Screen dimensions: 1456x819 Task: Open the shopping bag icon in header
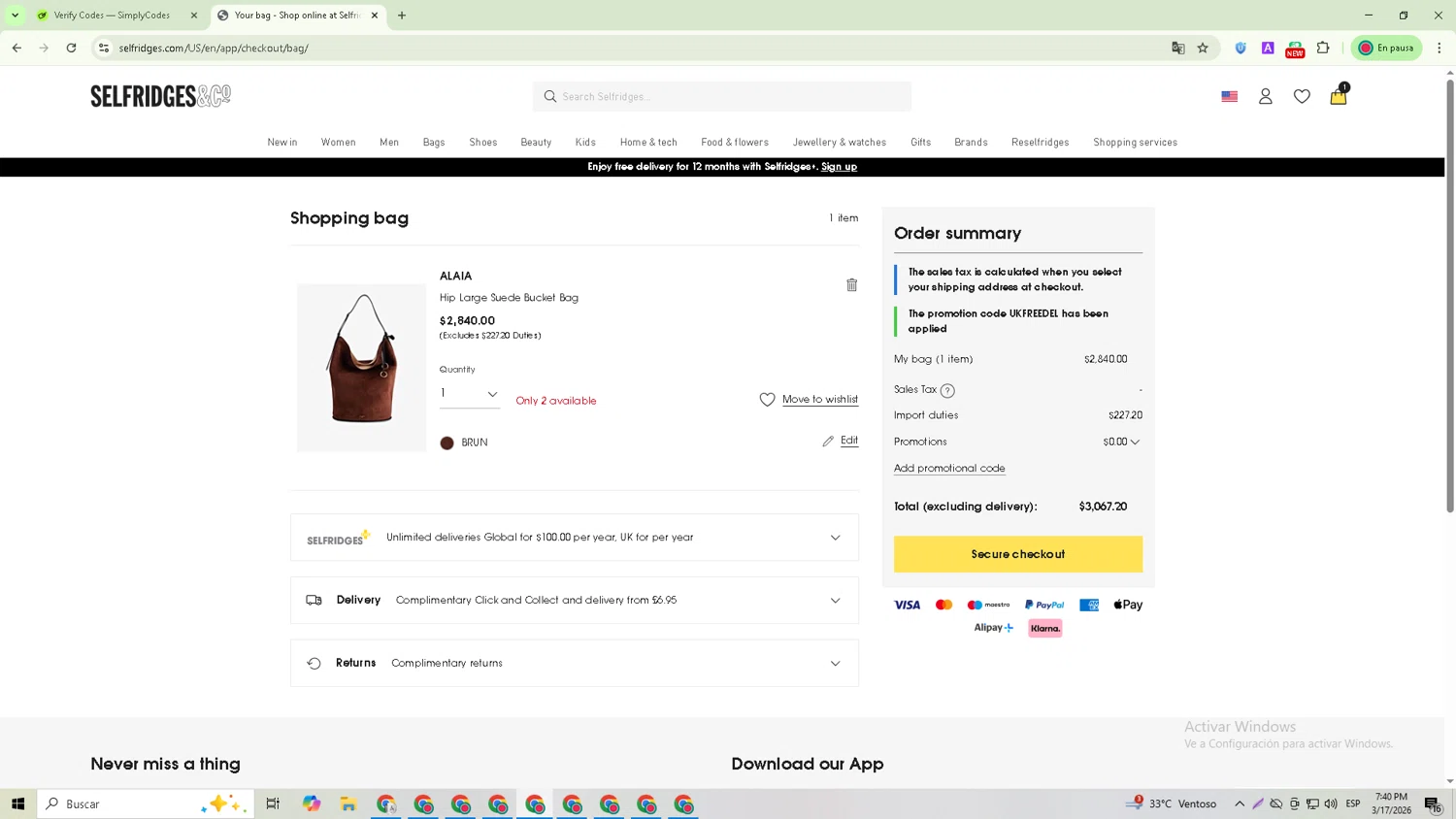tap(1338, 96)
